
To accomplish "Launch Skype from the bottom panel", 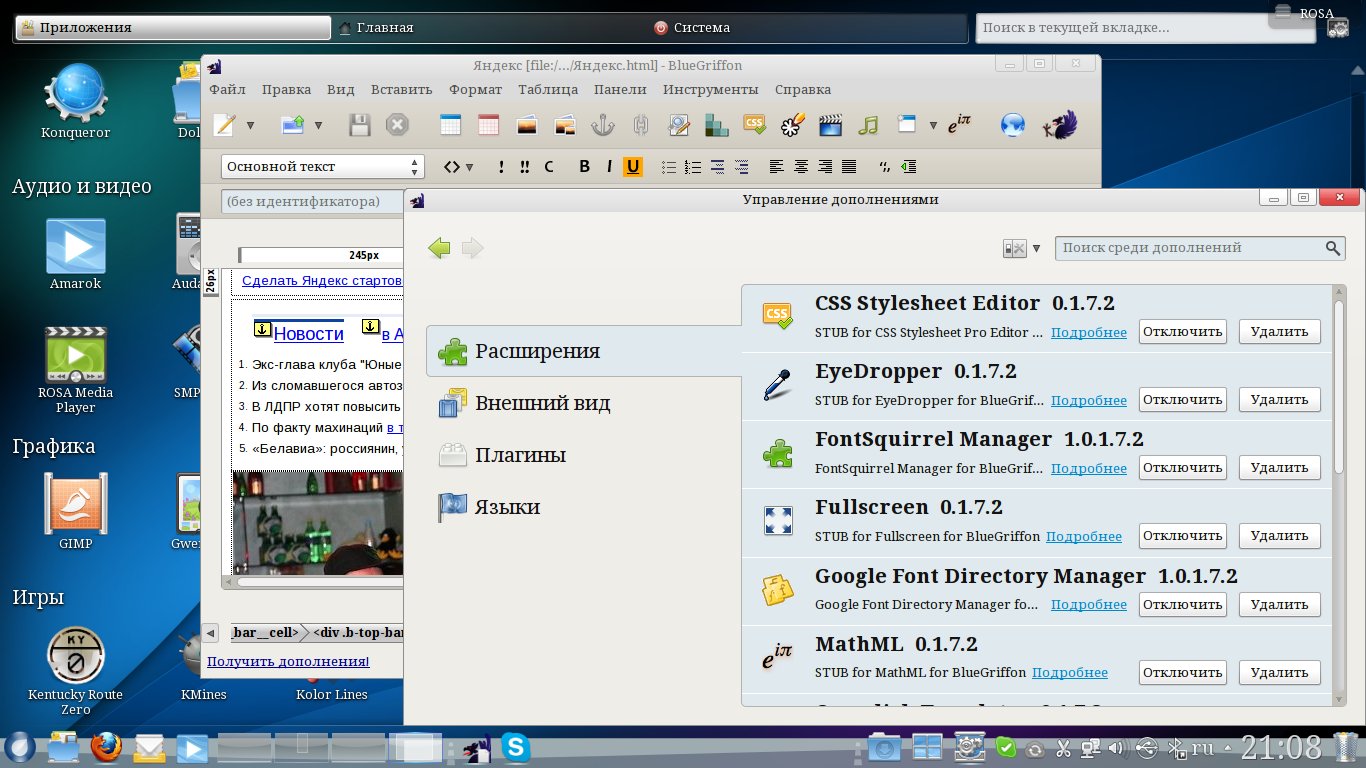I will tap(515, 747).
